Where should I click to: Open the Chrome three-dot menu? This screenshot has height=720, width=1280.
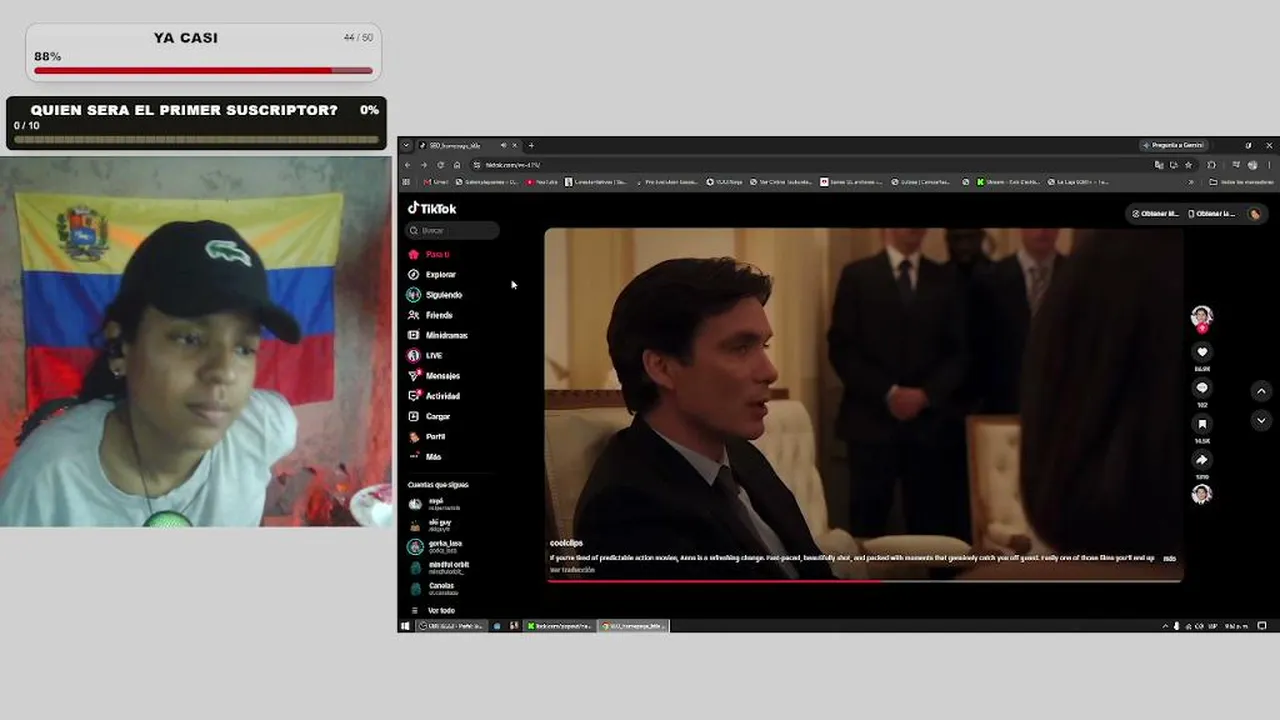[1269, 165]
